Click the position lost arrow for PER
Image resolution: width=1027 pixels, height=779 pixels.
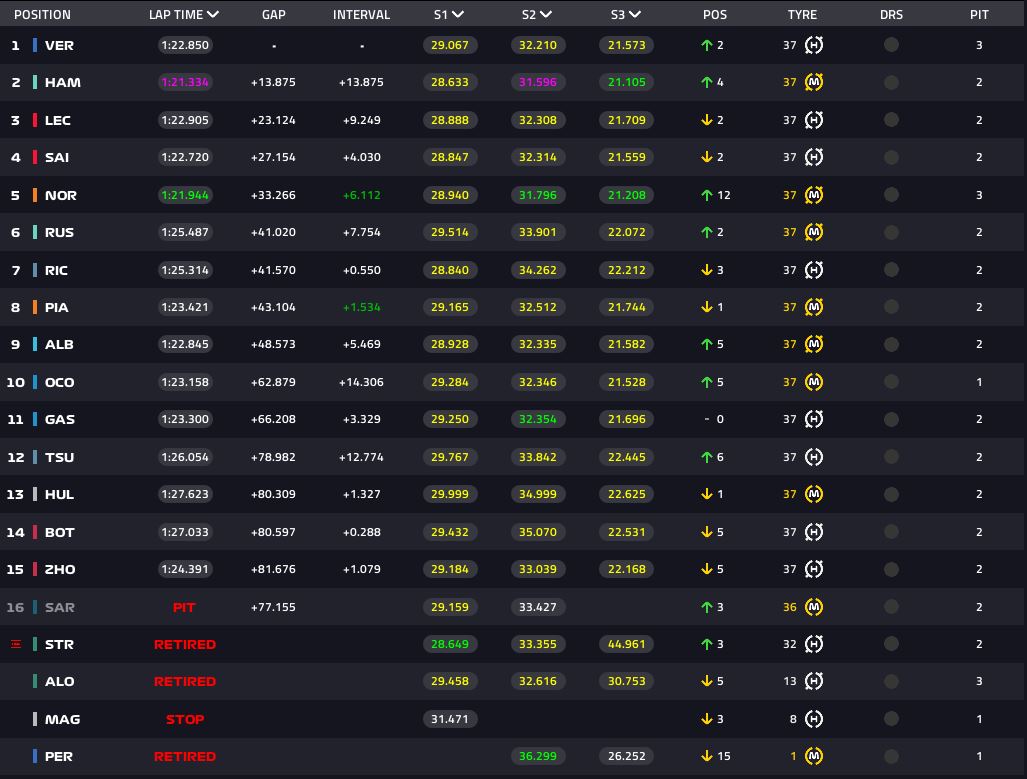pyautogui.click(x=706, y=756)
